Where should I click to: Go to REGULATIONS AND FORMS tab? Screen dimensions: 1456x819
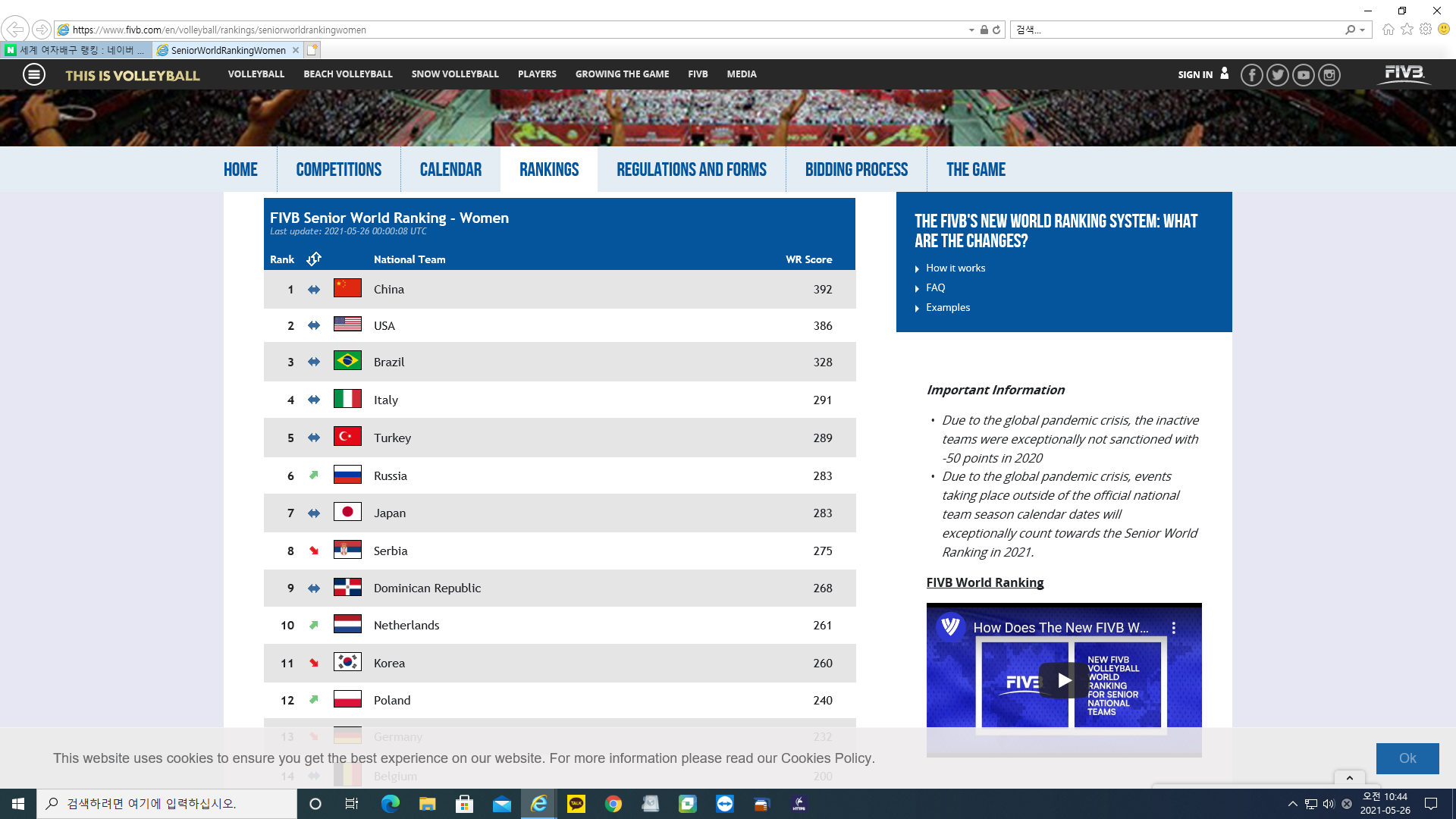692,169
